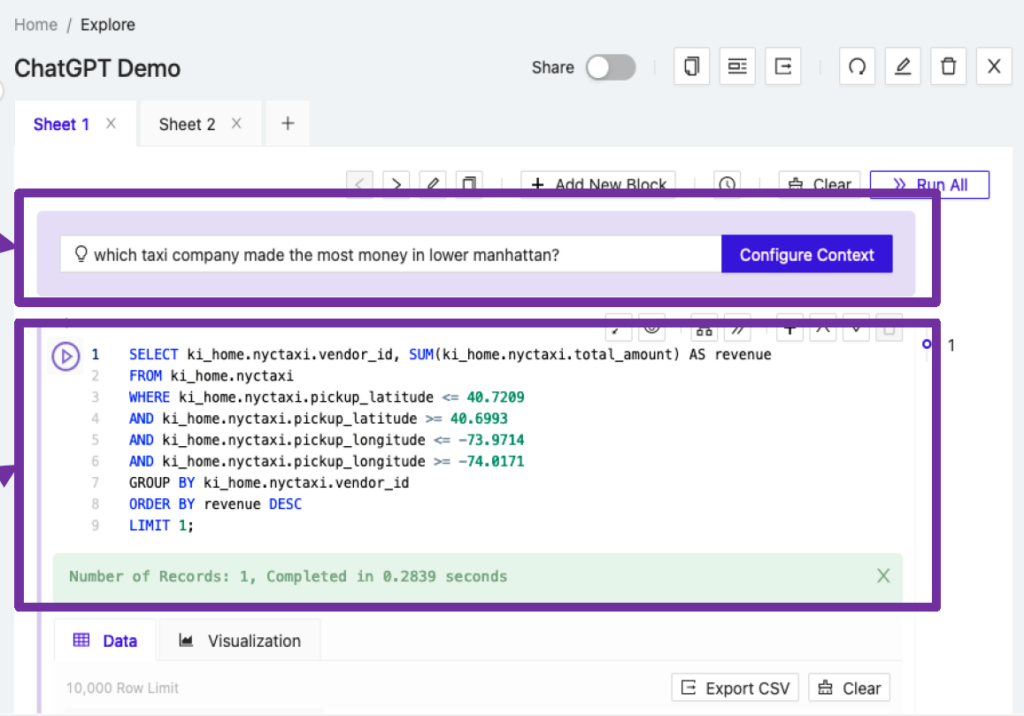Run the SQL block using the play icon

[66, 356]
